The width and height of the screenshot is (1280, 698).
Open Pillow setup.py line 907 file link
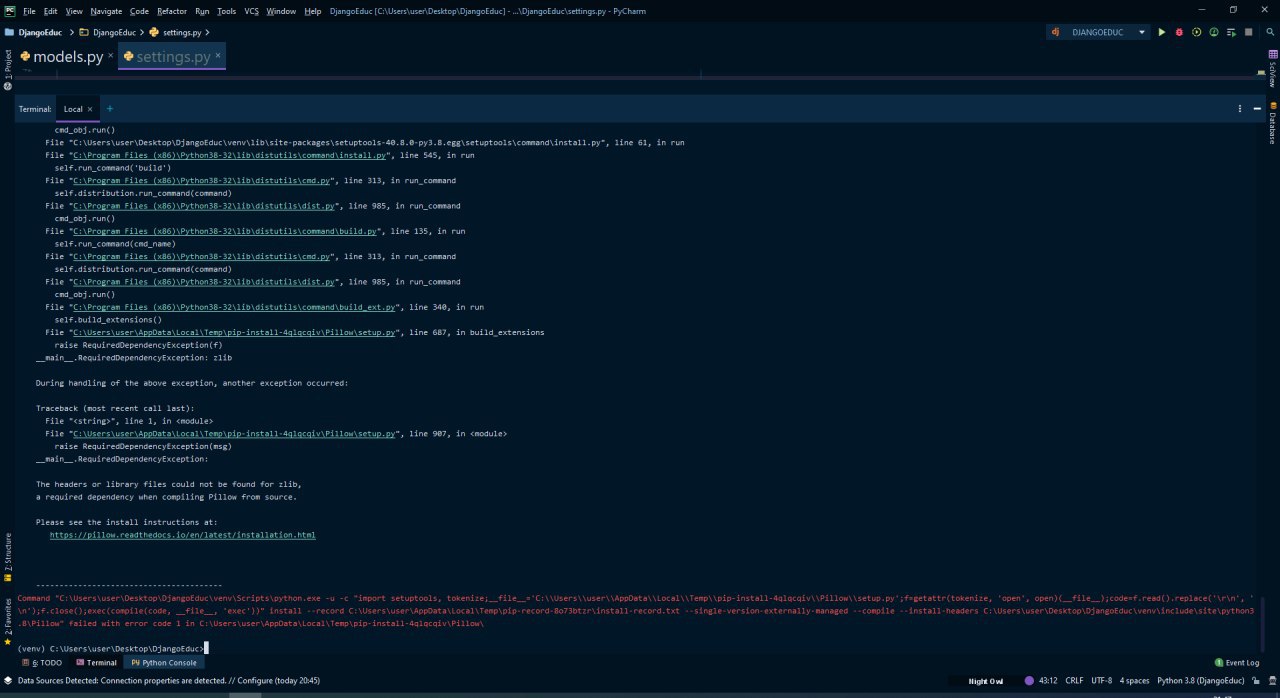[x=235, y=434]
